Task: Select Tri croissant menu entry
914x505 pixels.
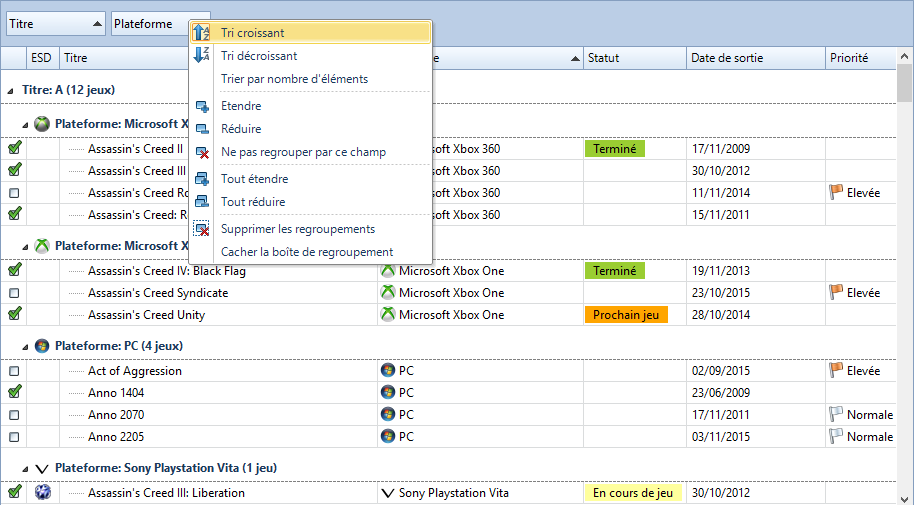Action: click(x=311, y=33)
